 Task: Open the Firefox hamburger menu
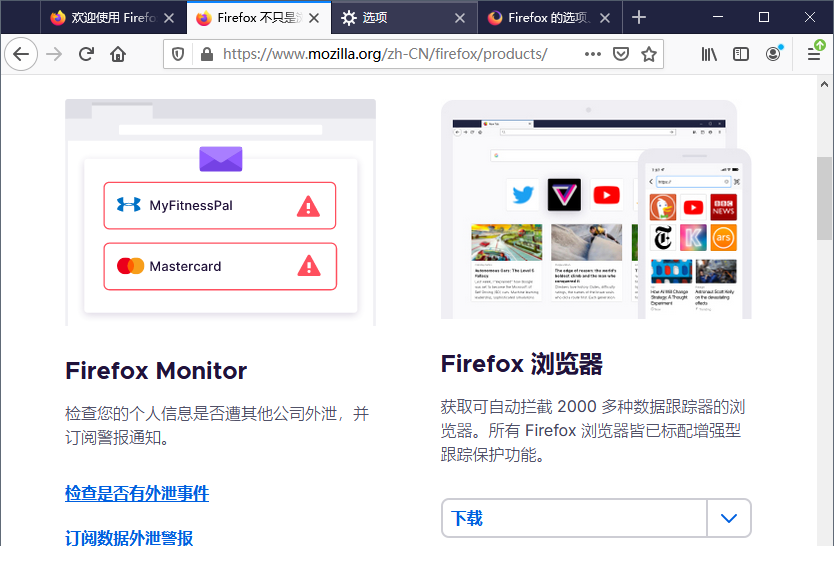pos(814,54)
